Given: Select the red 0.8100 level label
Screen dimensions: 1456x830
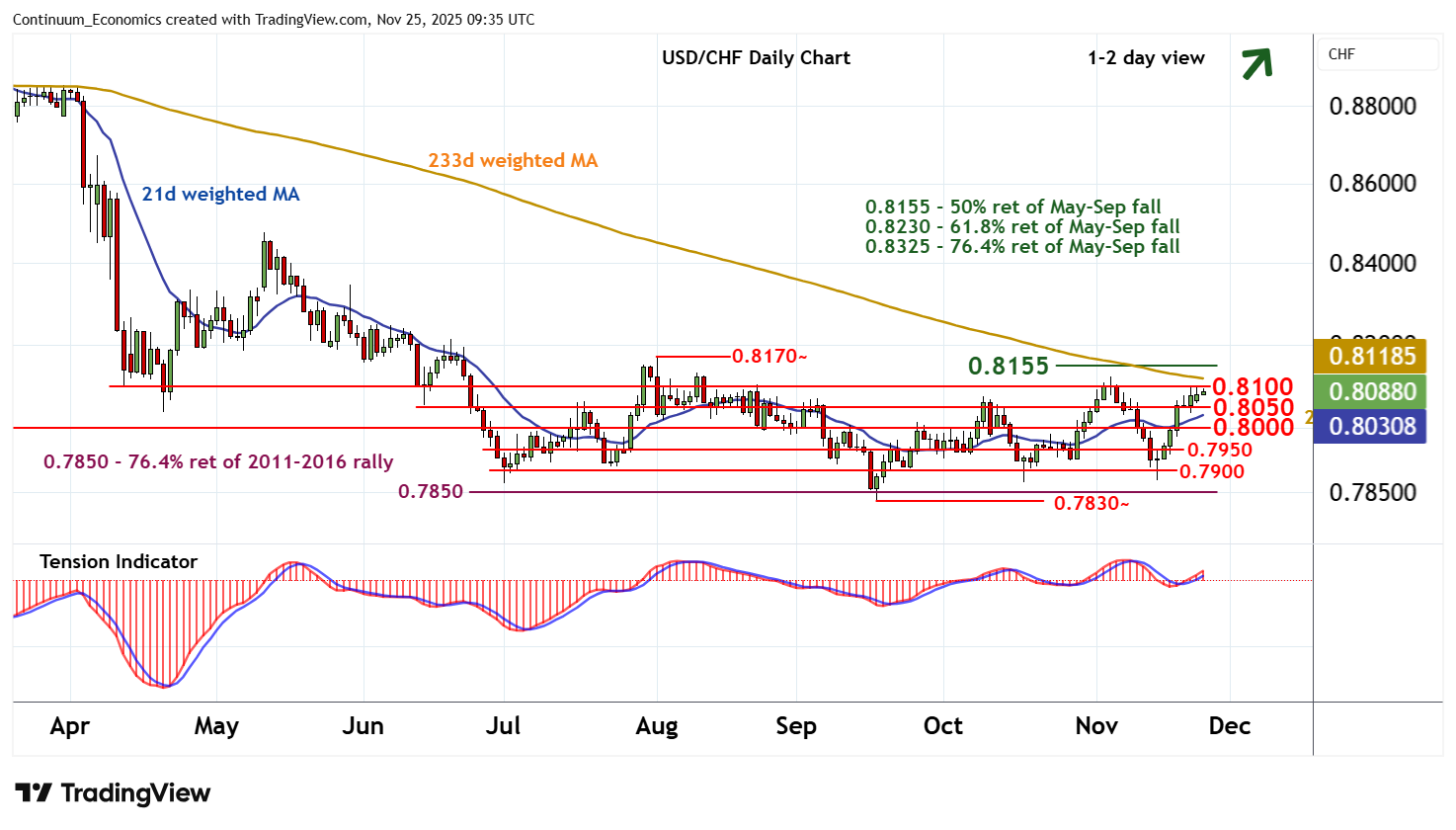Looking at the screenshot, I should (1253, 386).
